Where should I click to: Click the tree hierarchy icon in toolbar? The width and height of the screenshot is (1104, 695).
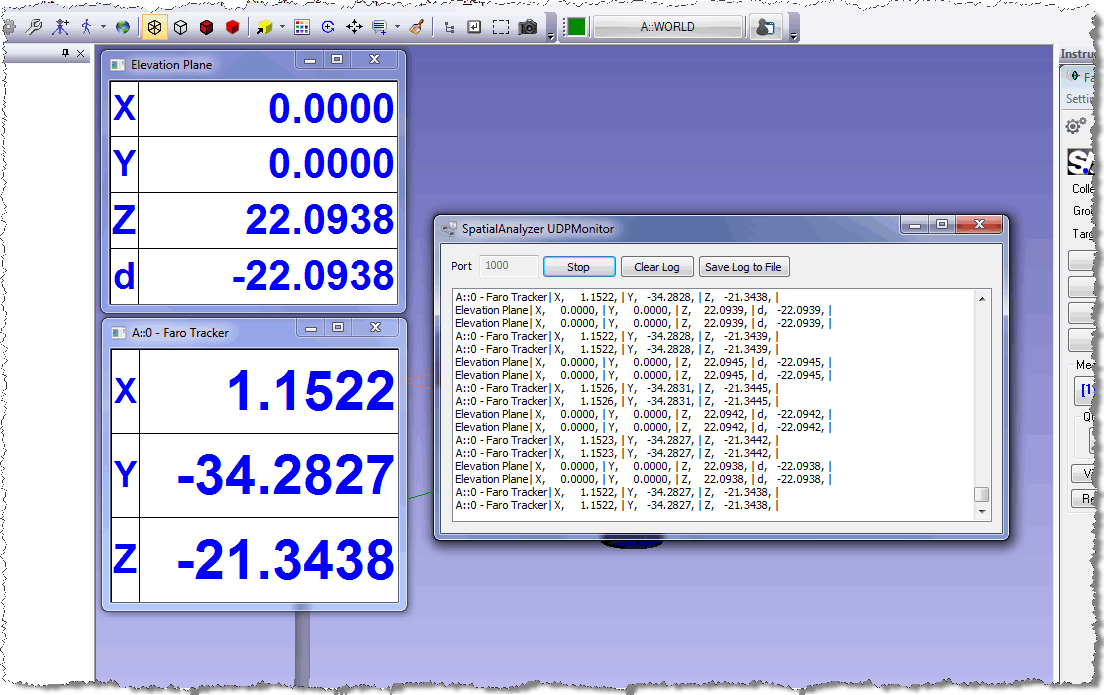point(449,27)
